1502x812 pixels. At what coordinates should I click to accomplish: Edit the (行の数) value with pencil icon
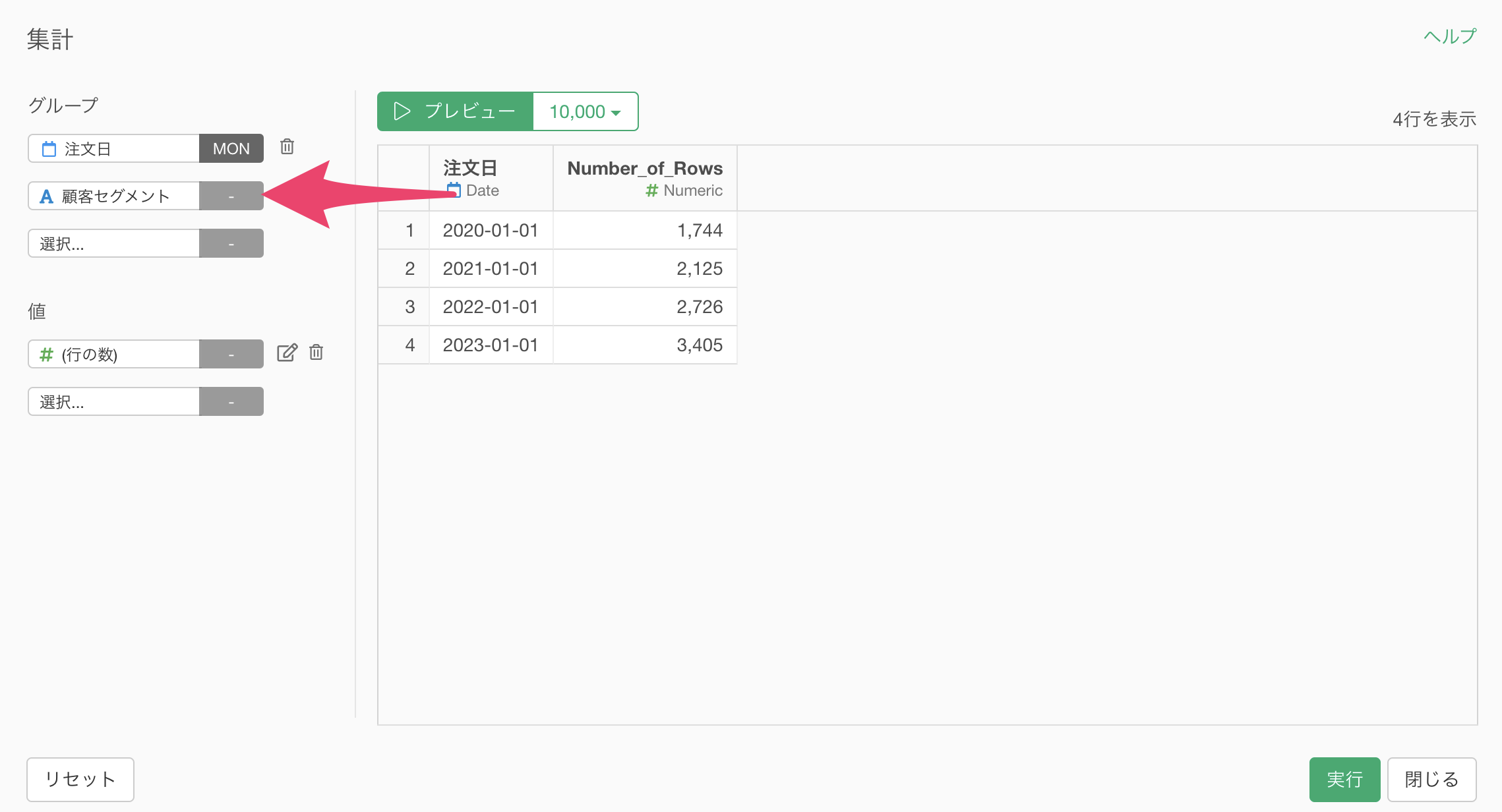click(x=287, y=353)
